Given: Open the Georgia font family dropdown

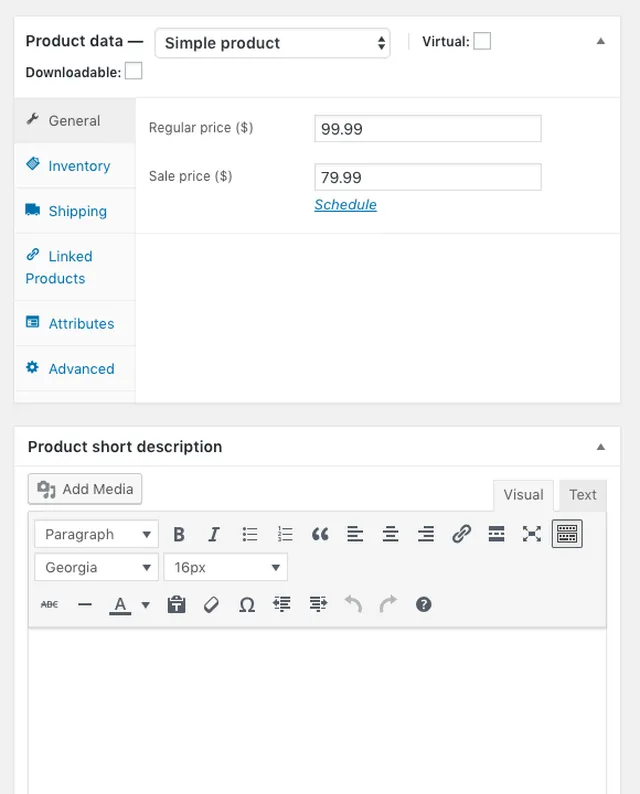Looking at the screenshot, I should point(97,567).
